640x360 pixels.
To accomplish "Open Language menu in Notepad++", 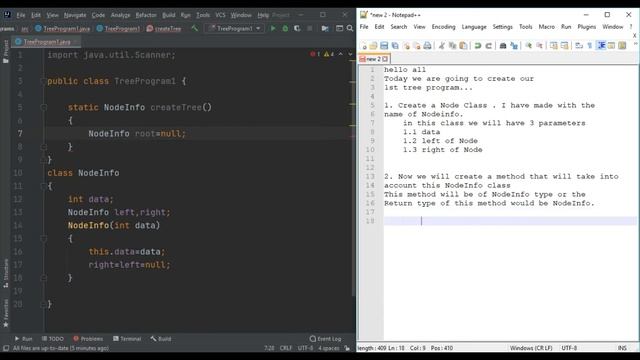I will point(474,27).
